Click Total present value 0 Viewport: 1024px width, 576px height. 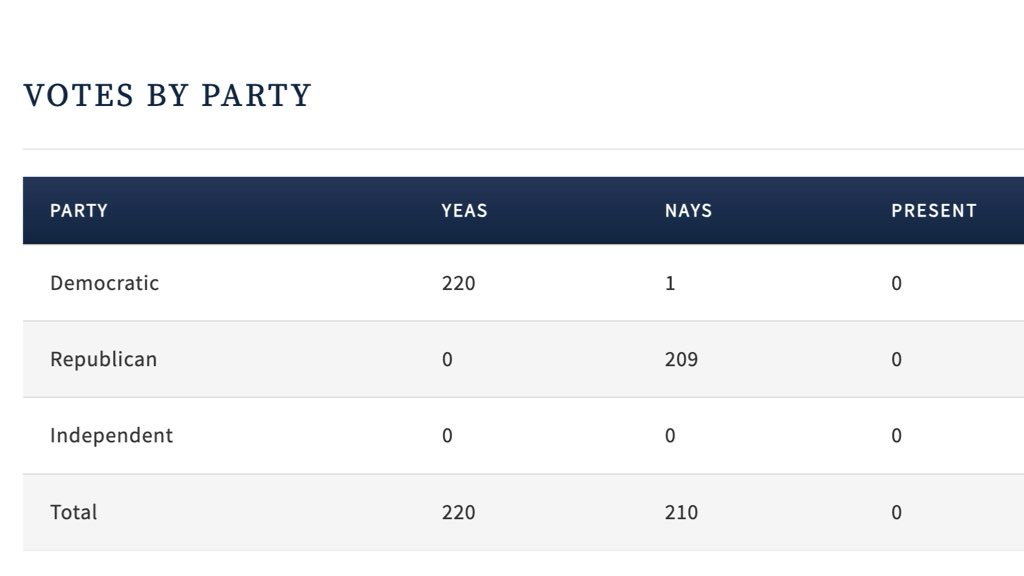(x=896, y=512)
